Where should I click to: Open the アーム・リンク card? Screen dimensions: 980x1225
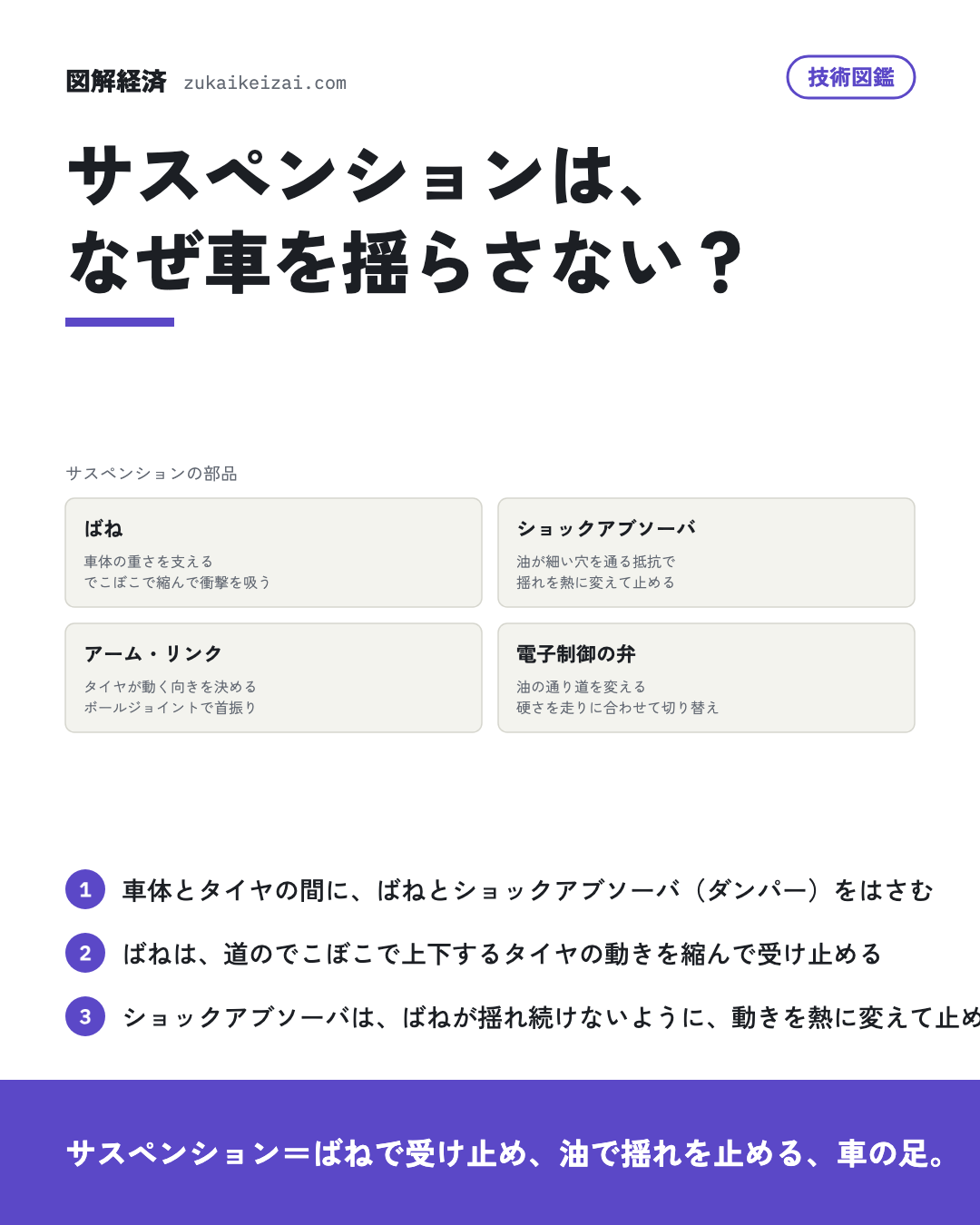273,678
